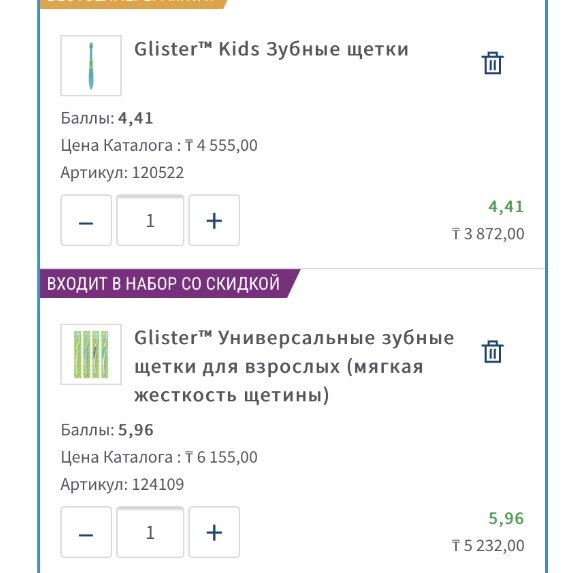Open Glister™ Универсальные зубные щетки product link
The height and width of the screenshot is (573, 585).
pyautogui.click(x=294, y=366)
